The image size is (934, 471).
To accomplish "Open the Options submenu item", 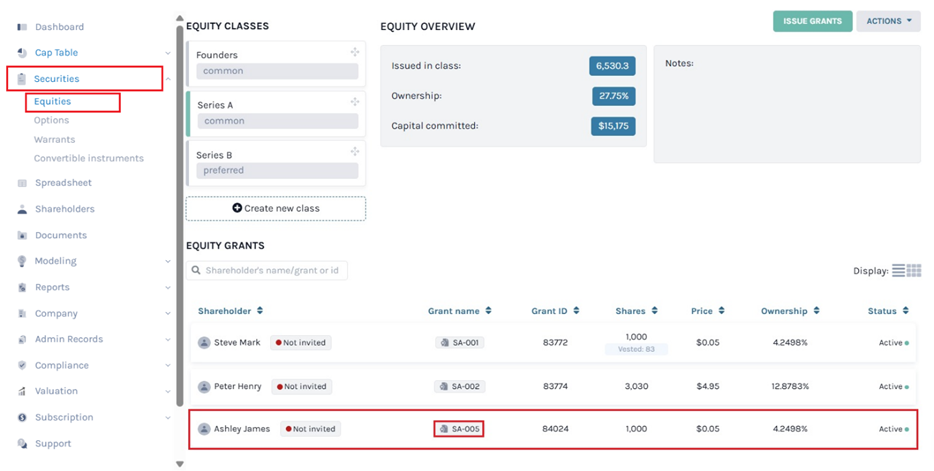I will [x=51, y=120].
